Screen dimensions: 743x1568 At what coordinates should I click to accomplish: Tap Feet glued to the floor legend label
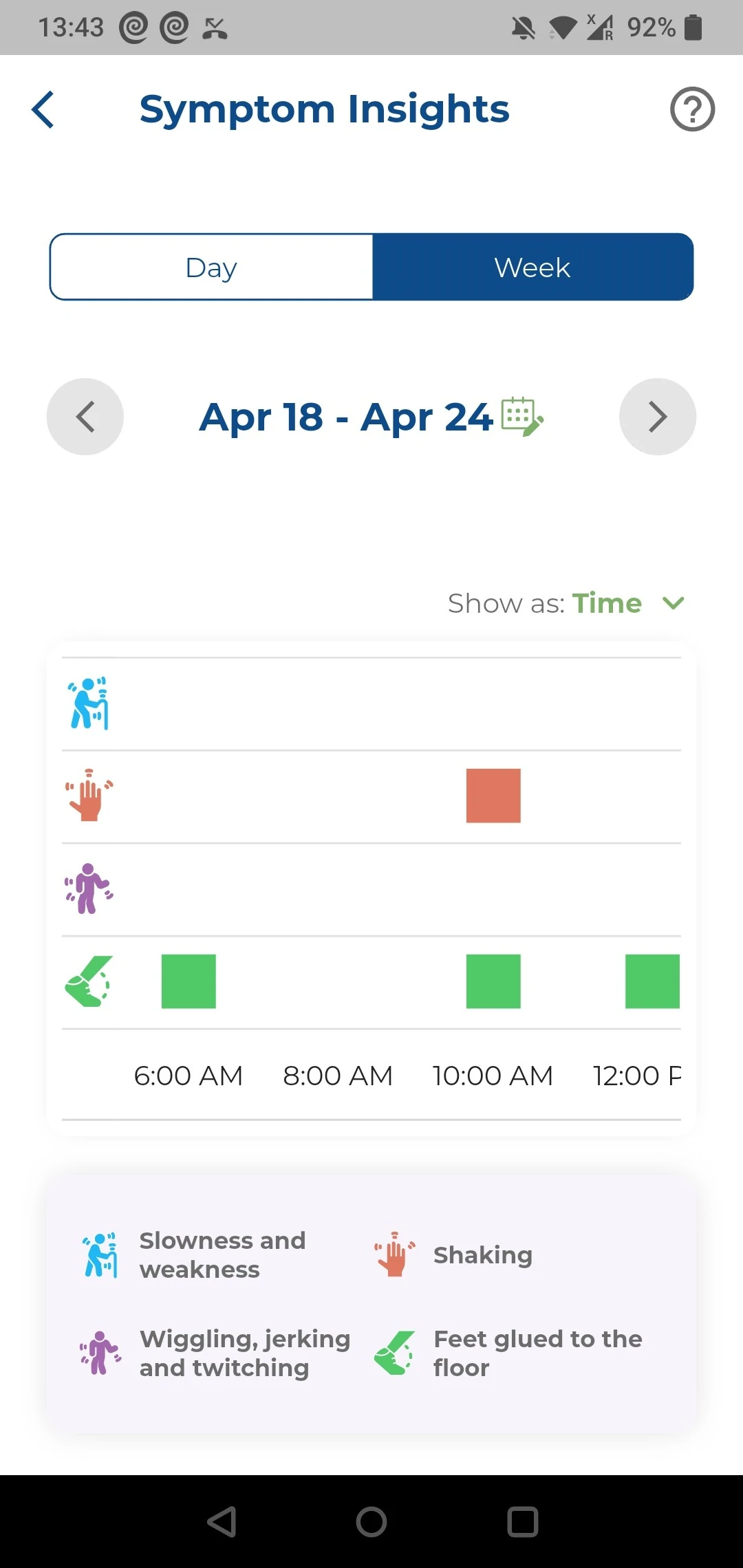(538, 1353)
